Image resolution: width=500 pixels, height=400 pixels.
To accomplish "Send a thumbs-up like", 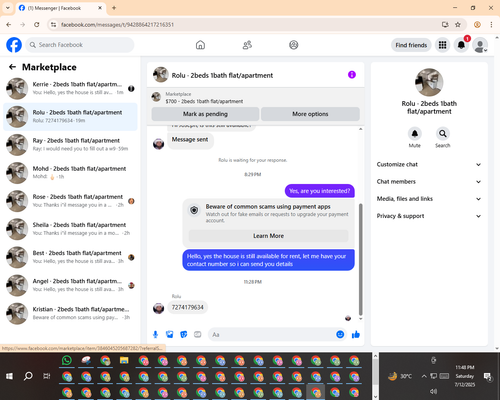I will pyautogui.click(x=356, y=334).
